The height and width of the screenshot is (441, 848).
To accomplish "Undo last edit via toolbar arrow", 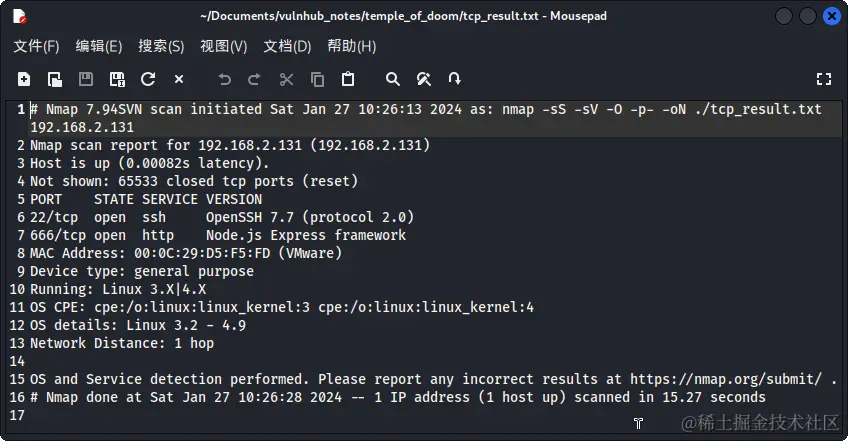I will 224,80.
